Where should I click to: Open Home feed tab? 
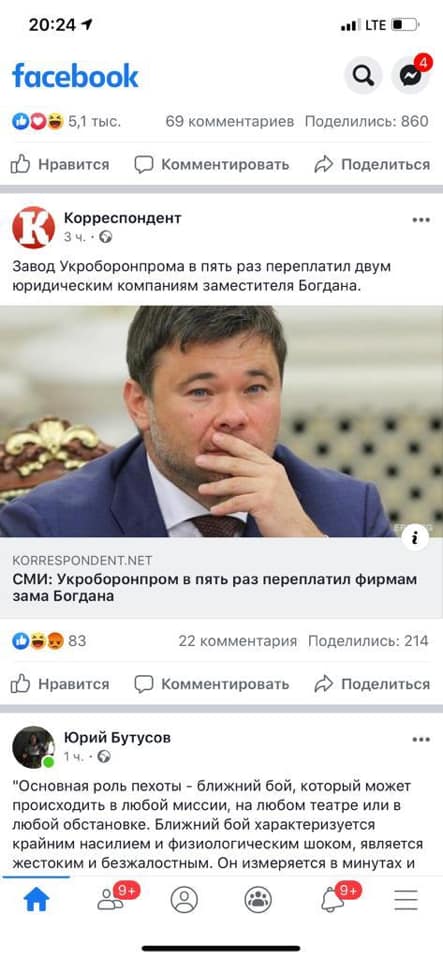point(37,899)
